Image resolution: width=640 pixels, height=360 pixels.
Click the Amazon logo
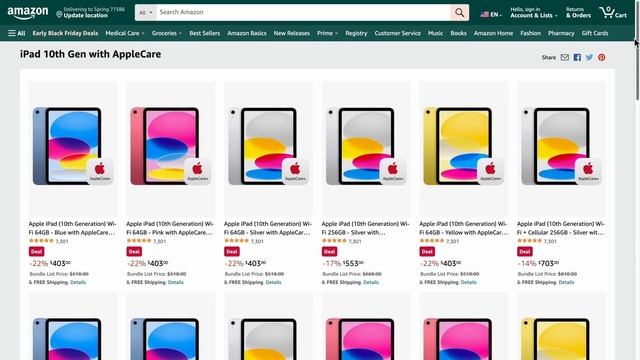click(27, 13)
